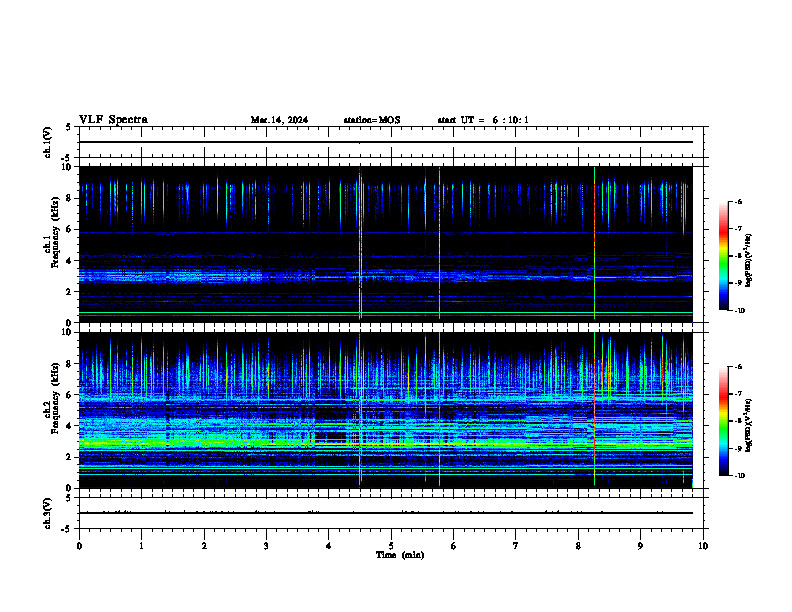
Task: Click the '-10' label on ch.2 color scale
Action: 739,476
